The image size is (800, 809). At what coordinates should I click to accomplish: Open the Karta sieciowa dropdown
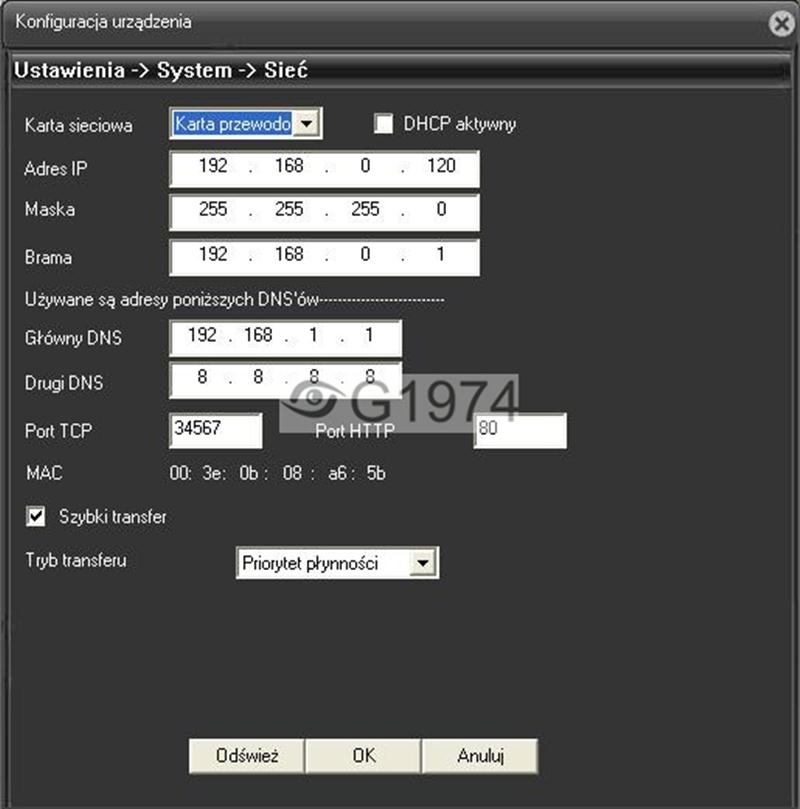click(x=307, y=124)
